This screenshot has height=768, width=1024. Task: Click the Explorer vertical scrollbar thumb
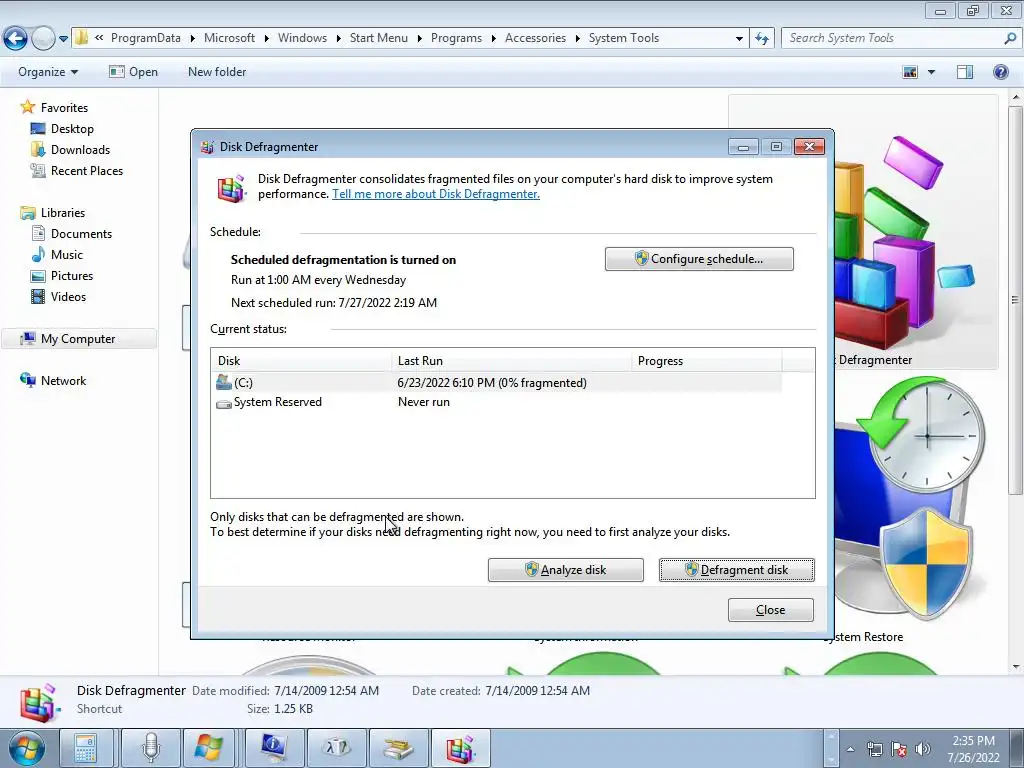1016,300
